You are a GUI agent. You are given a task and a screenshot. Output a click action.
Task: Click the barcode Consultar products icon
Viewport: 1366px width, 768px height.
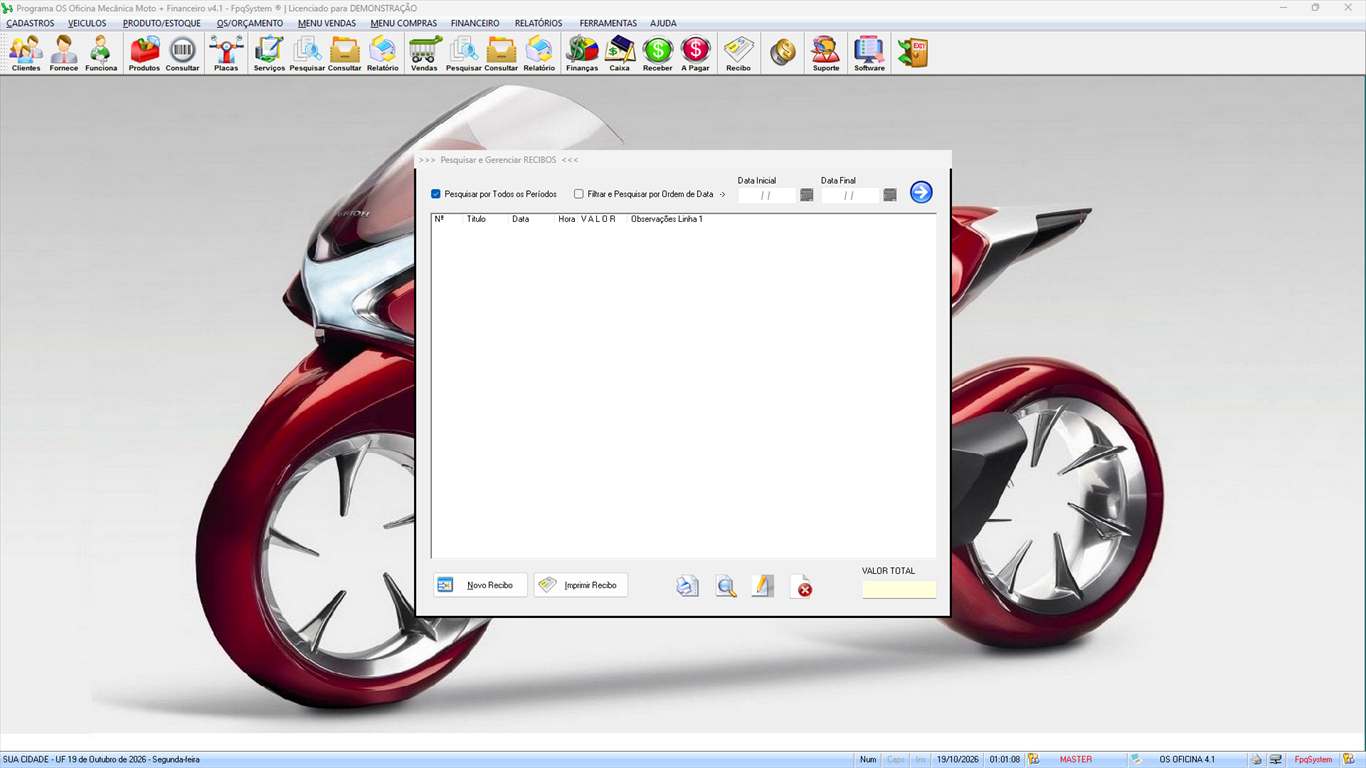coord(182,54)
